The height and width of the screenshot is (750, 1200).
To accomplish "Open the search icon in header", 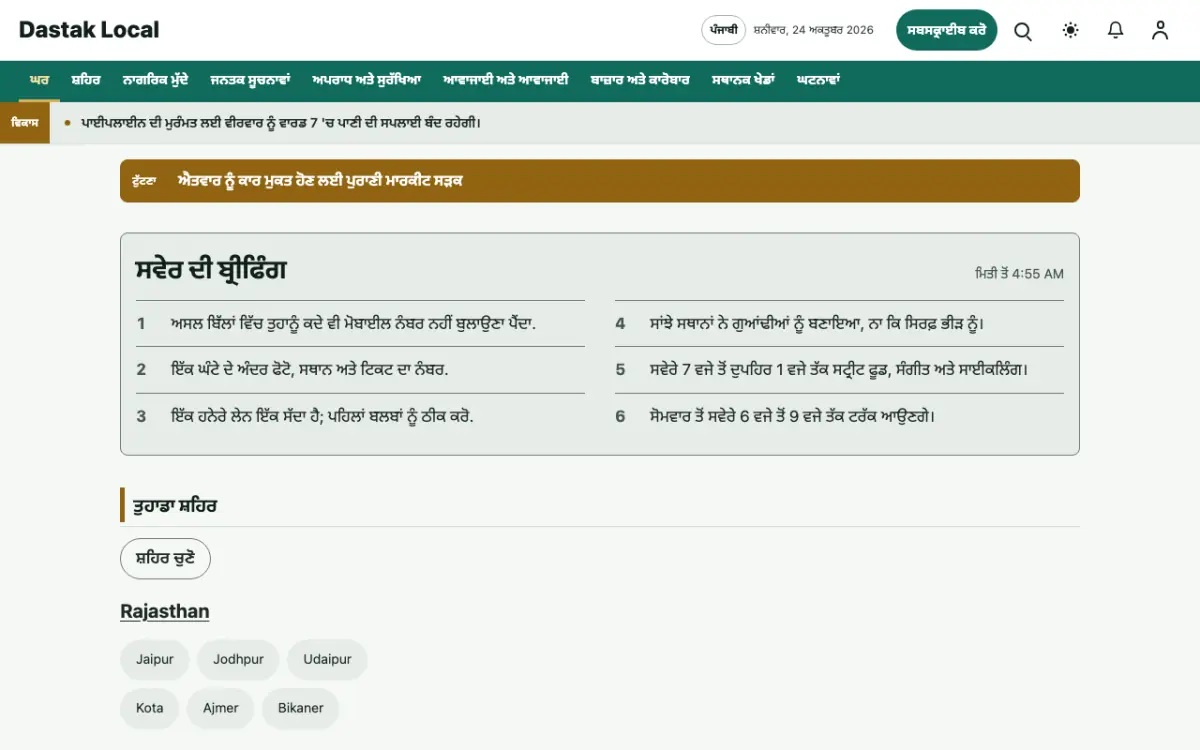I will pos(1023,31).
